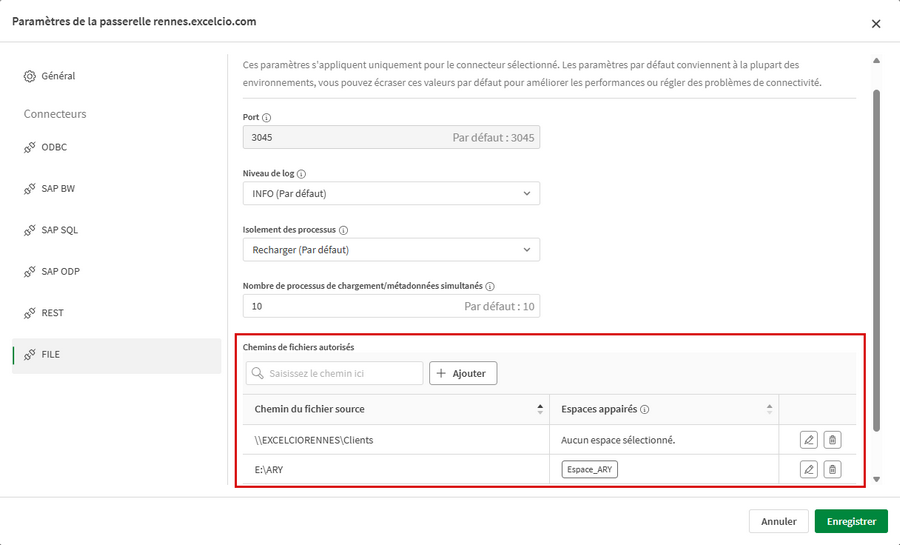The image size is (900, 545).
Task: Show info for Nombre de processus simultanés
Action: click(x=490, y=286)
